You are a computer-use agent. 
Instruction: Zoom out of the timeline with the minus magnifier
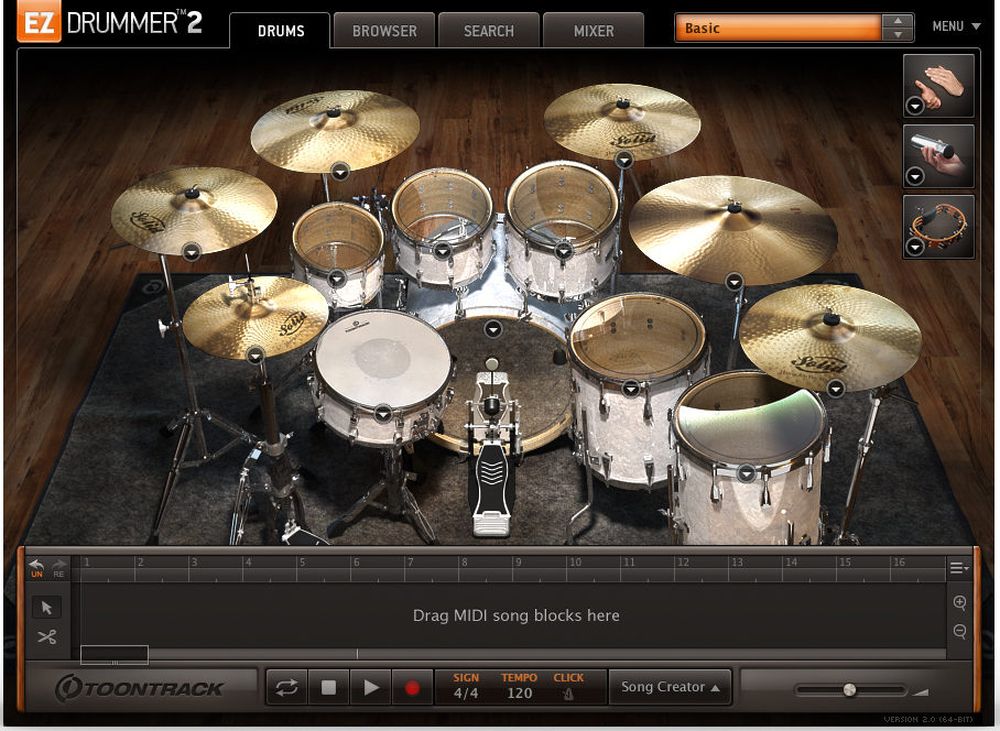(x=961, y=633)
